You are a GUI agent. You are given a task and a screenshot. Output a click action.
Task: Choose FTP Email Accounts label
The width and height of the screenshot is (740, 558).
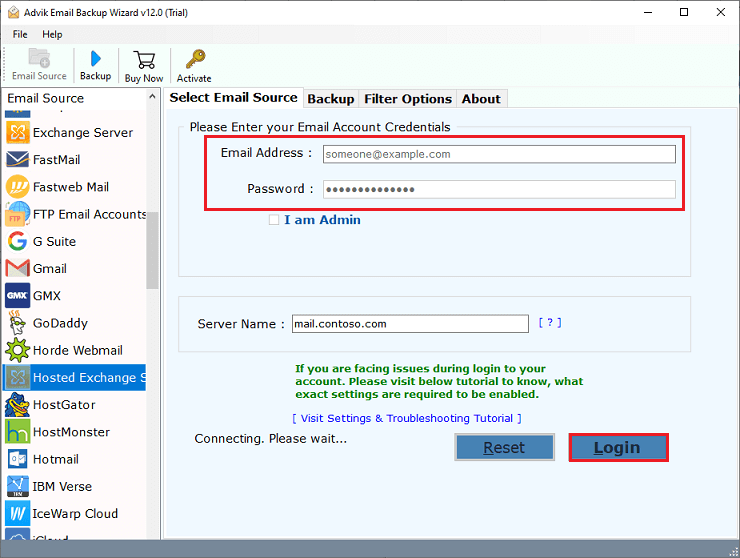(89, 214)
